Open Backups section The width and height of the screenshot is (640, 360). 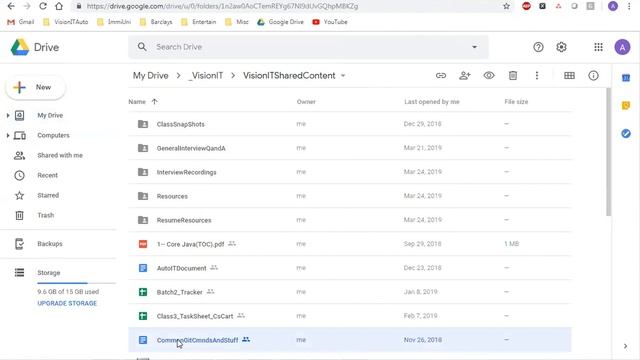[50, 244]
